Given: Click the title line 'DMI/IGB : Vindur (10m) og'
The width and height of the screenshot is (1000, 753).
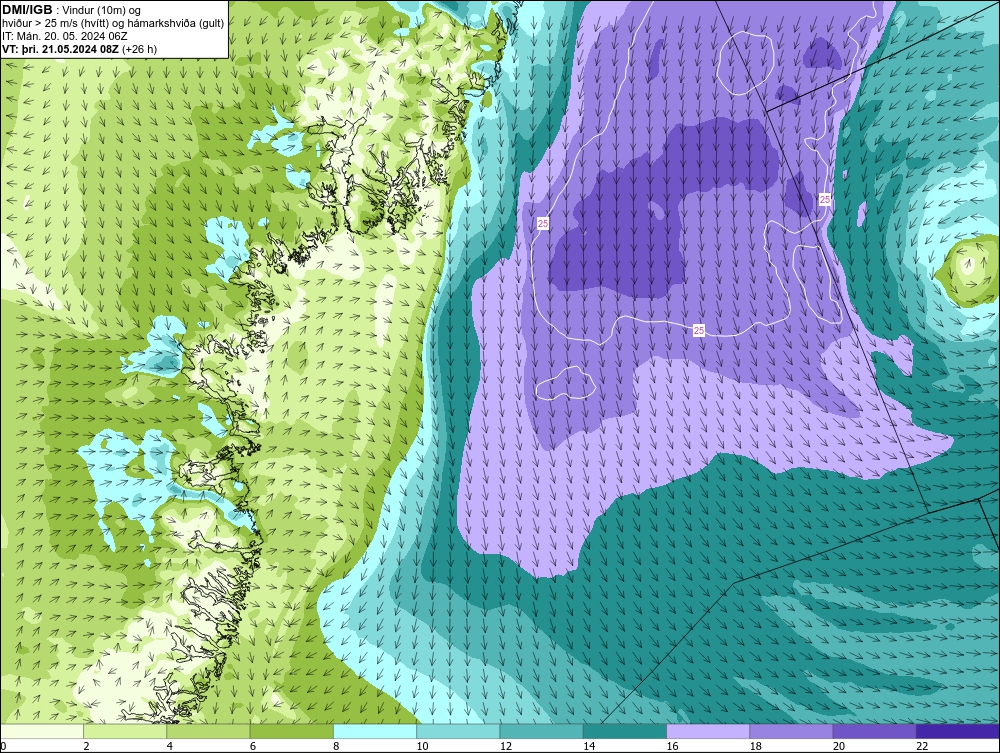Looking at the screenshot, I should [72, 10].
